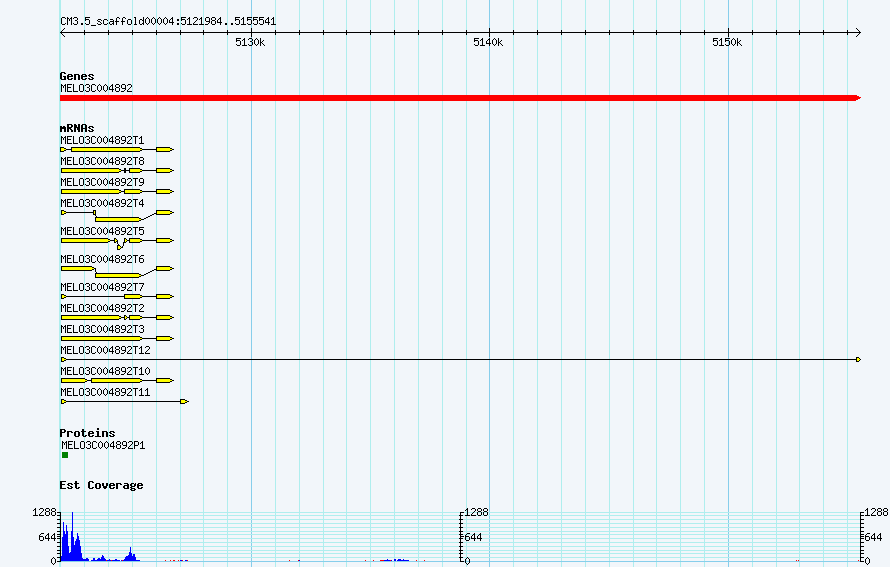Click transcript label MELO3C004892T2
Image resolution: width=890 pixels, height=567 pixels.
[x=102, y=308]
